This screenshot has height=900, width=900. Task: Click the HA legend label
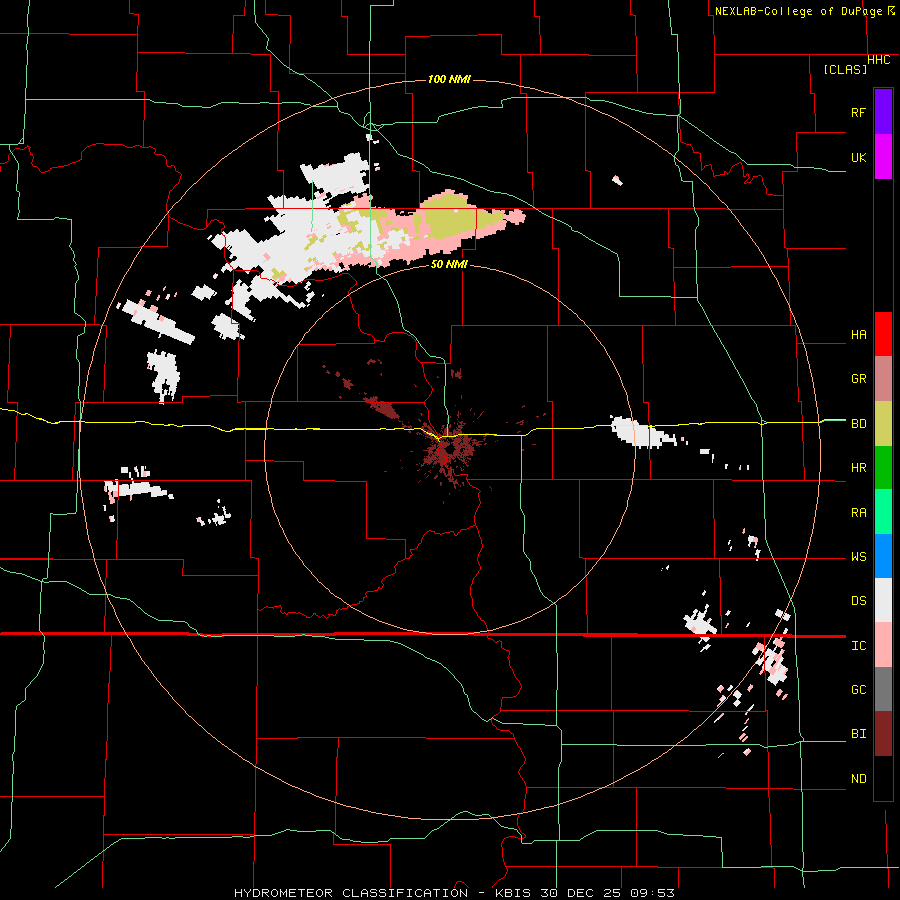tap(858, 335)
